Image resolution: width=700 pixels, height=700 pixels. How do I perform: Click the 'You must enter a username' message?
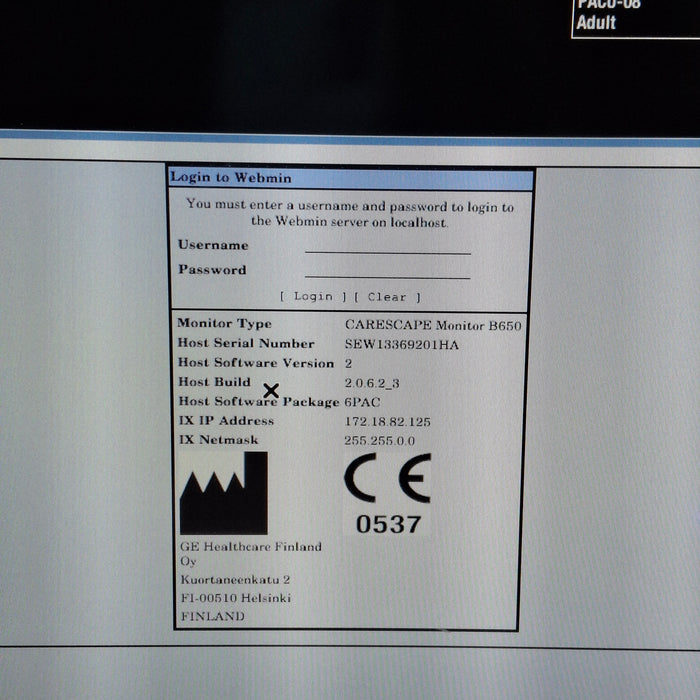pyautogui.click(x=350, y=213)
